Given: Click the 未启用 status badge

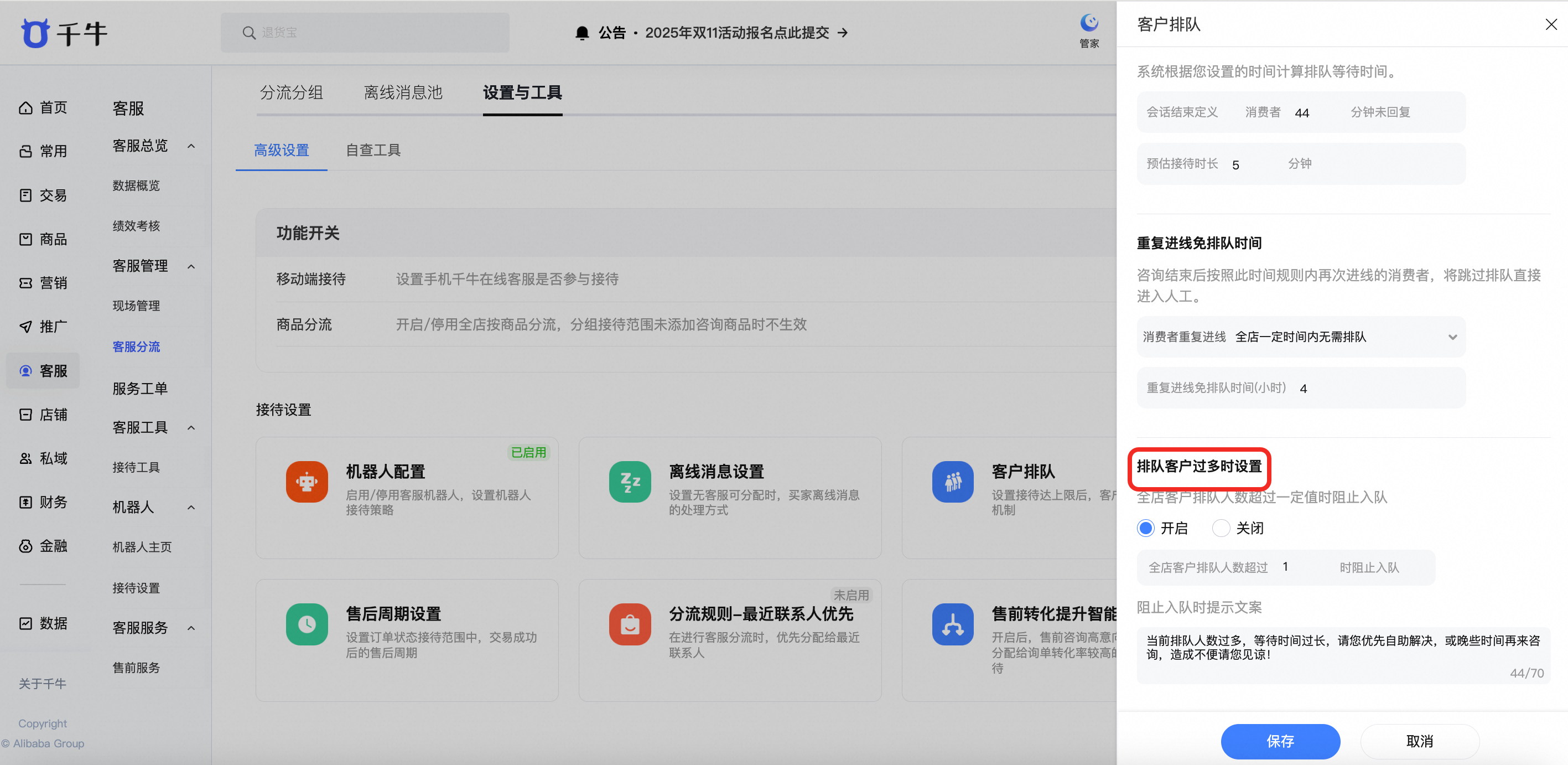Looking at the screenshot, I should click(x=851, y=595).
